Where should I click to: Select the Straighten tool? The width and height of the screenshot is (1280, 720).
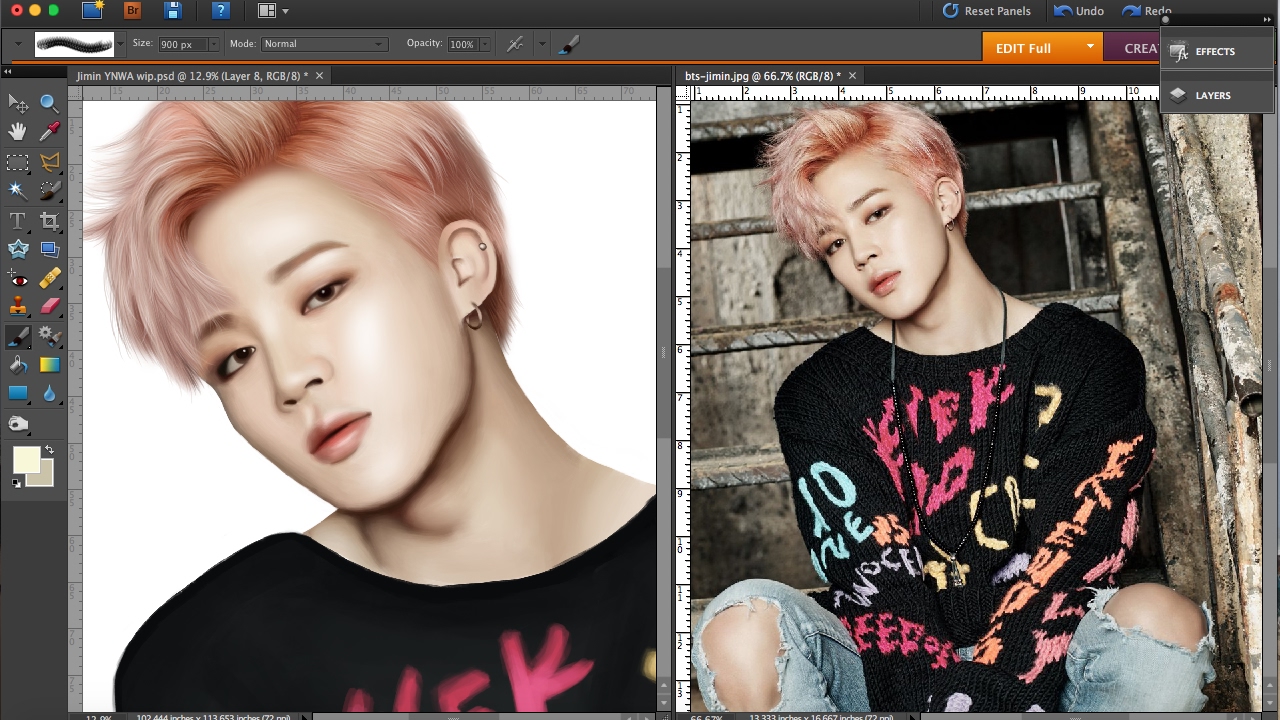(49, 250)
